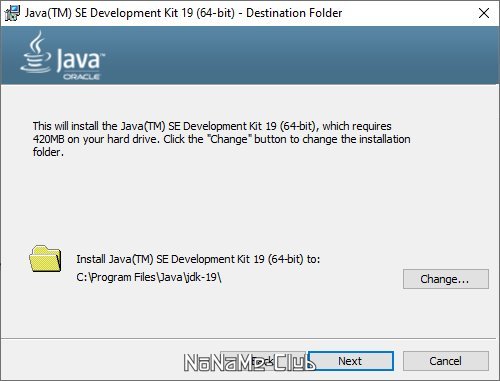Click the NoNaMe-Club watermark text
This screenshot has height=381, width=500.
249,363
